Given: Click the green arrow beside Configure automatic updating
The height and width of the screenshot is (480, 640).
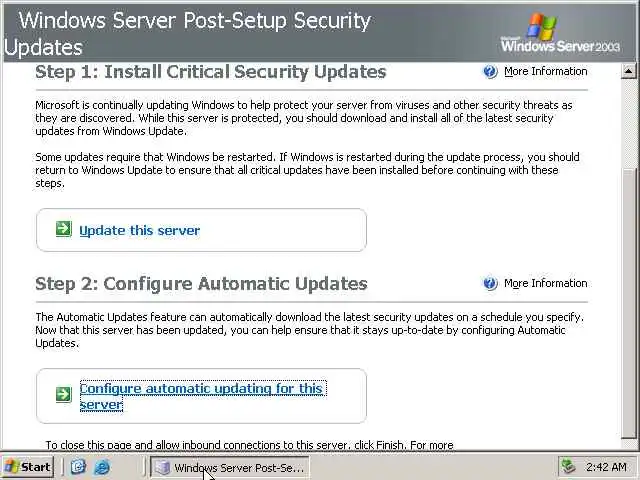Looking at the screenshot, I should (x=63, y=394).
